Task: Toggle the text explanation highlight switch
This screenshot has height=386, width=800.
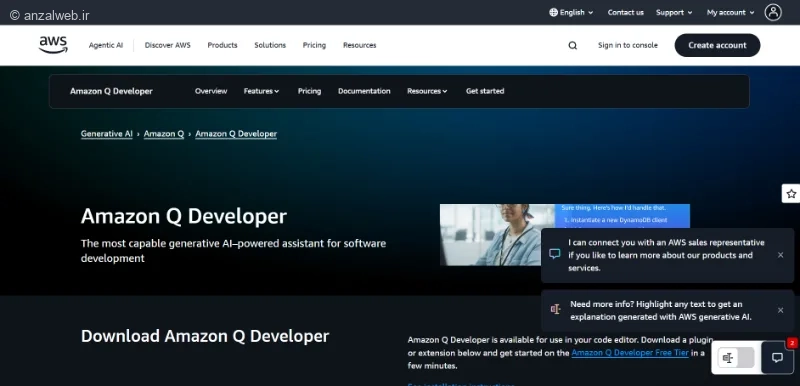Action: click(736, 358)
